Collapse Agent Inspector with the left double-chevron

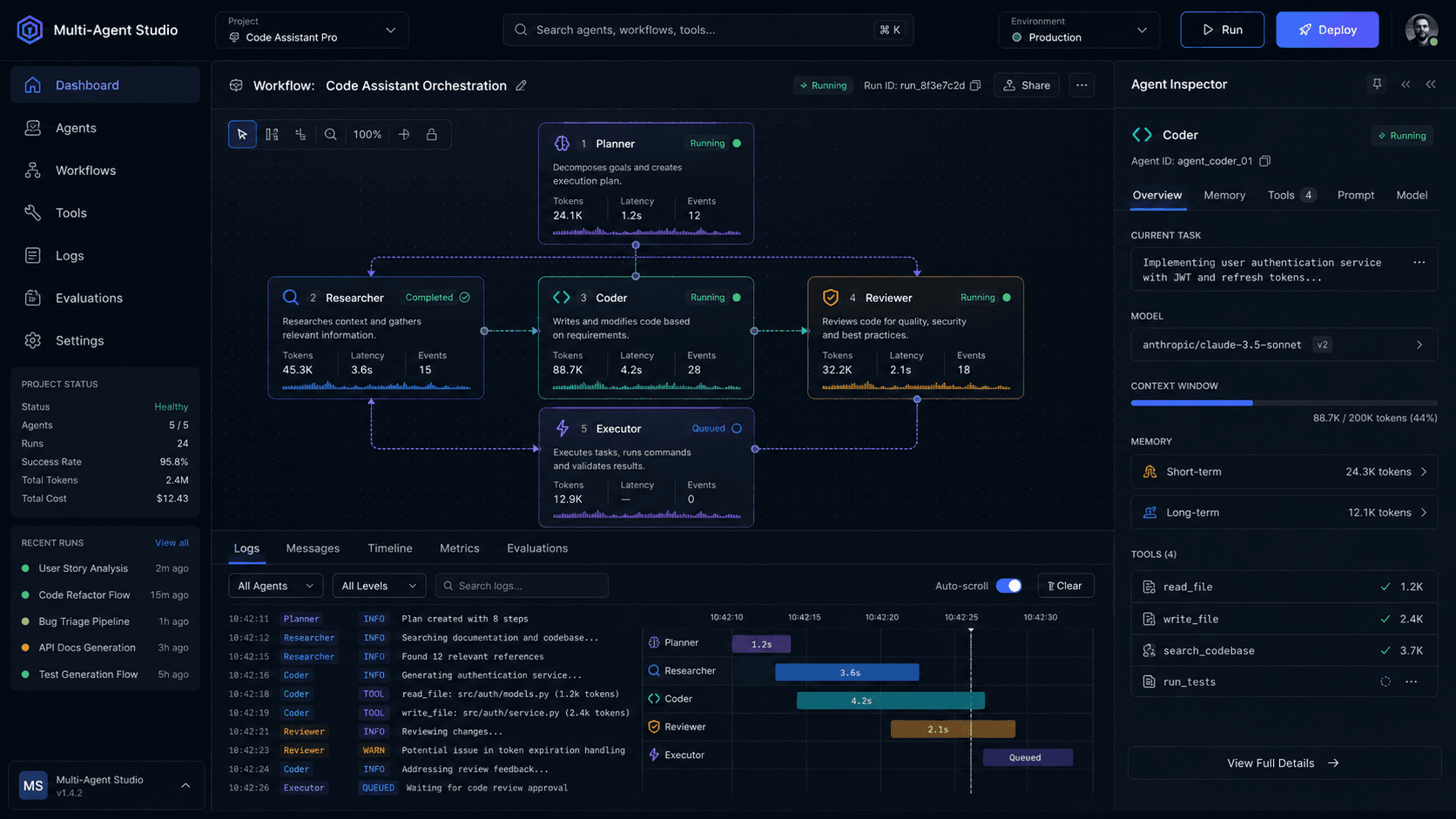1405,84
